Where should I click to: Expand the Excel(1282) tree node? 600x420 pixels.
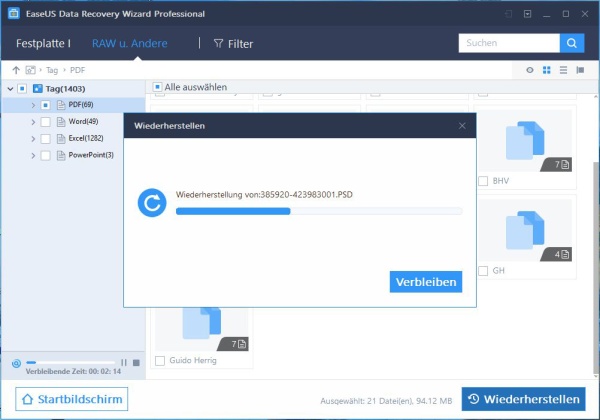point(33,139)
